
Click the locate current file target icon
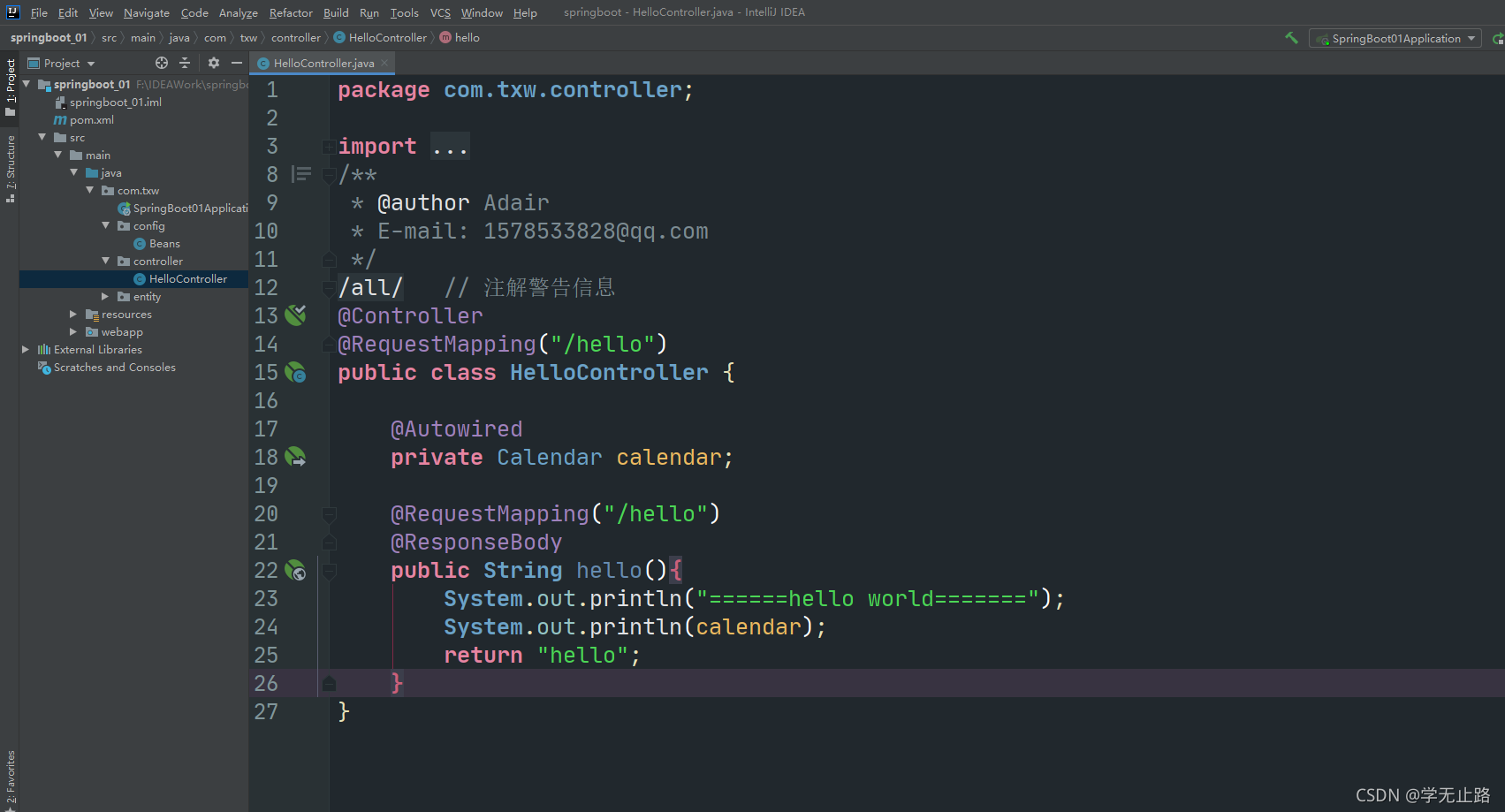click(162, 63)
